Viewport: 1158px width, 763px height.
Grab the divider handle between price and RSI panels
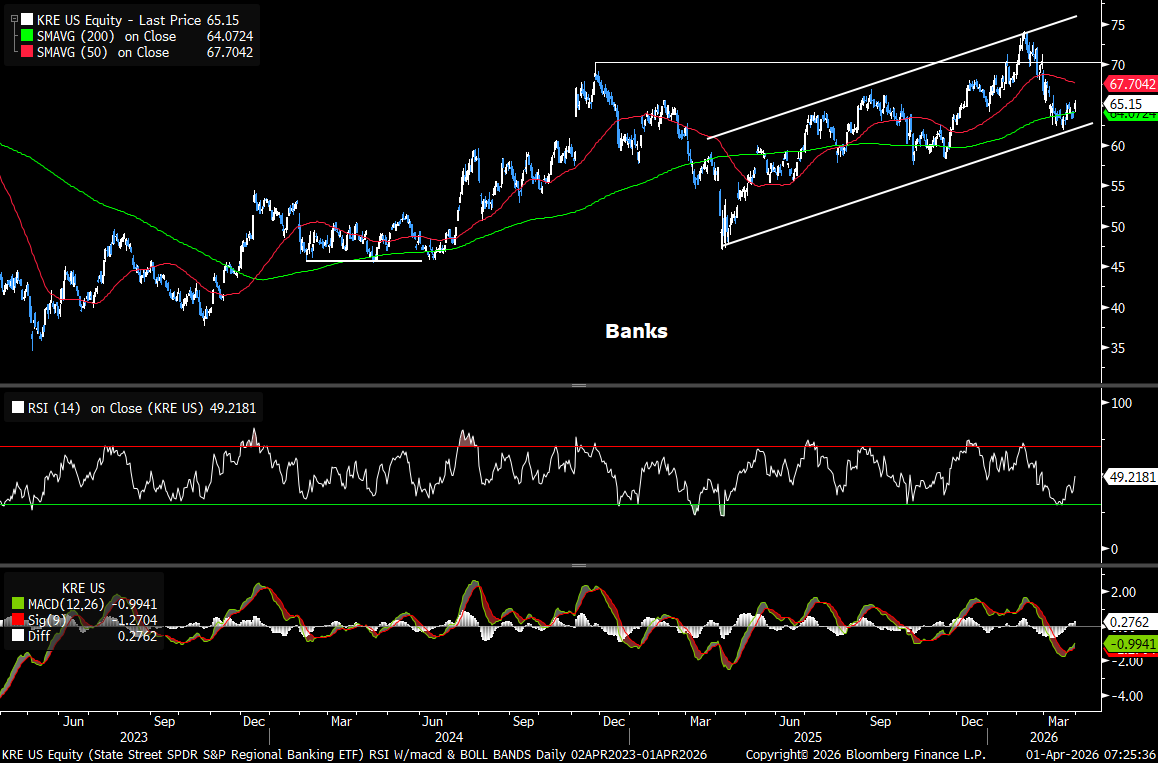click(x=579, y=386)
